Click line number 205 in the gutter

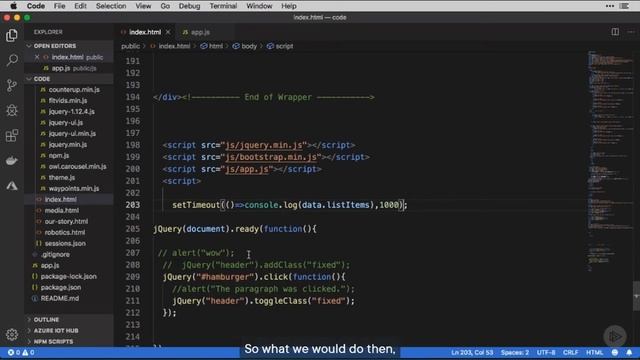132,229
